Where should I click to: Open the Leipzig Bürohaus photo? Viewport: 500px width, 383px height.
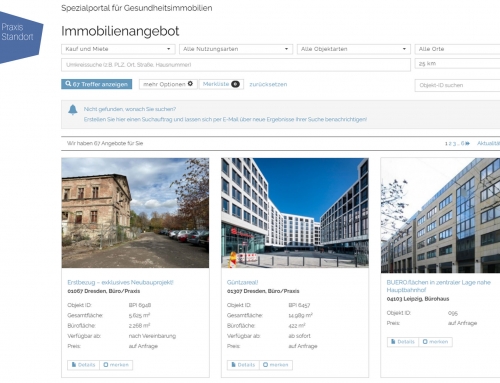(x=440, y=215)
